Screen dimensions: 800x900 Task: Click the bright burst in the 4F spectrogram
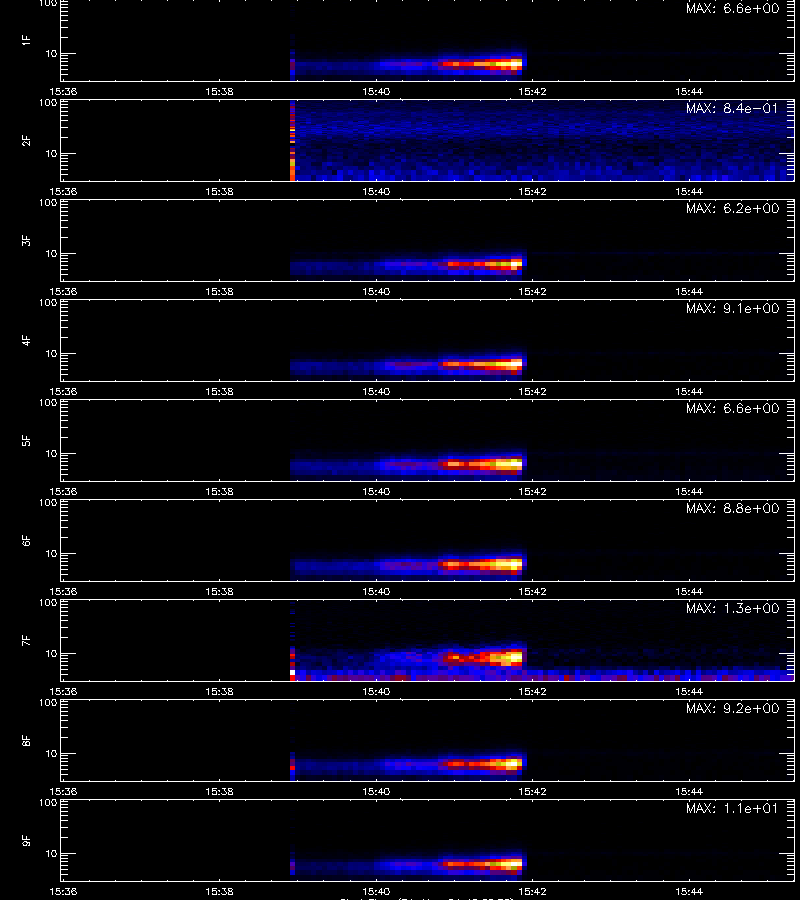(482, 364)
